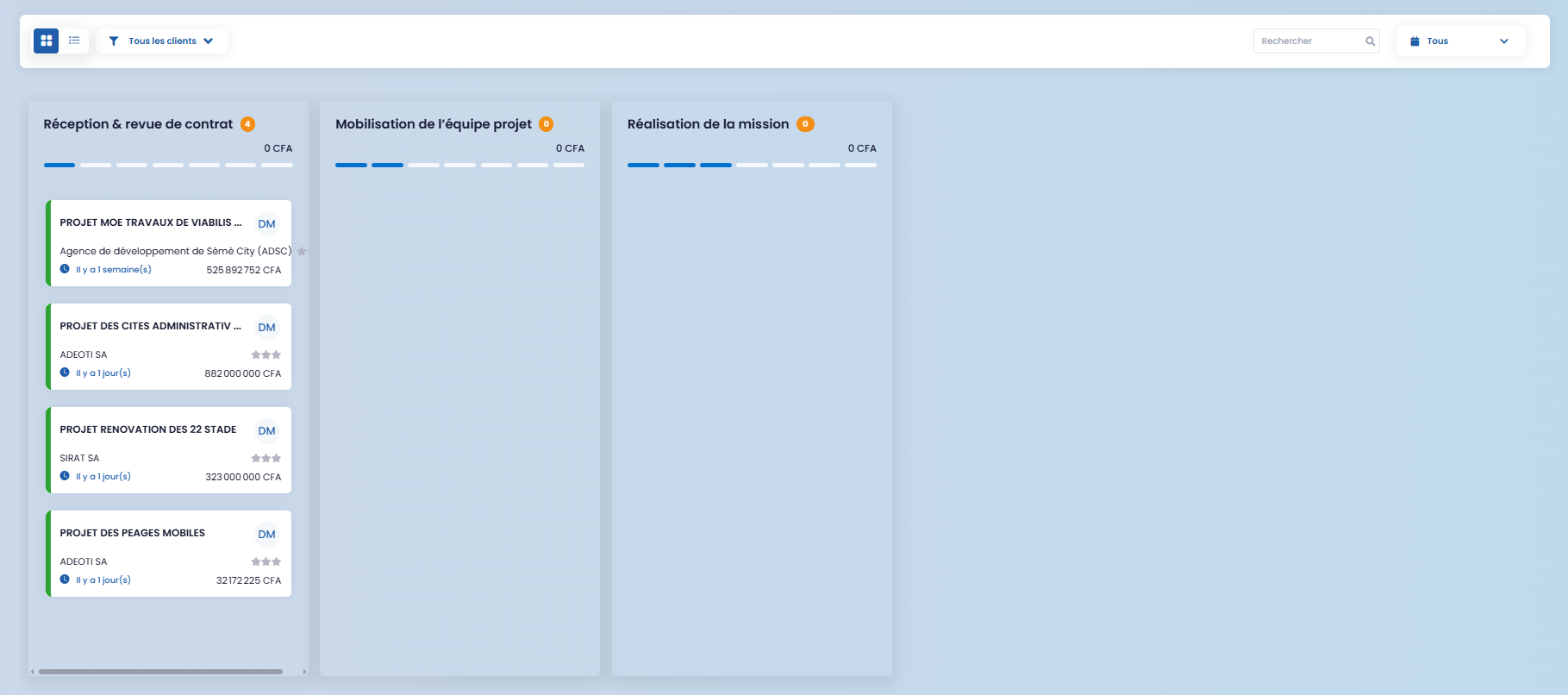Click DM avatar on PROJET RENOVATION card
Image resolution: width=1568 pixels, height=695 pixels.
[267, 431]
